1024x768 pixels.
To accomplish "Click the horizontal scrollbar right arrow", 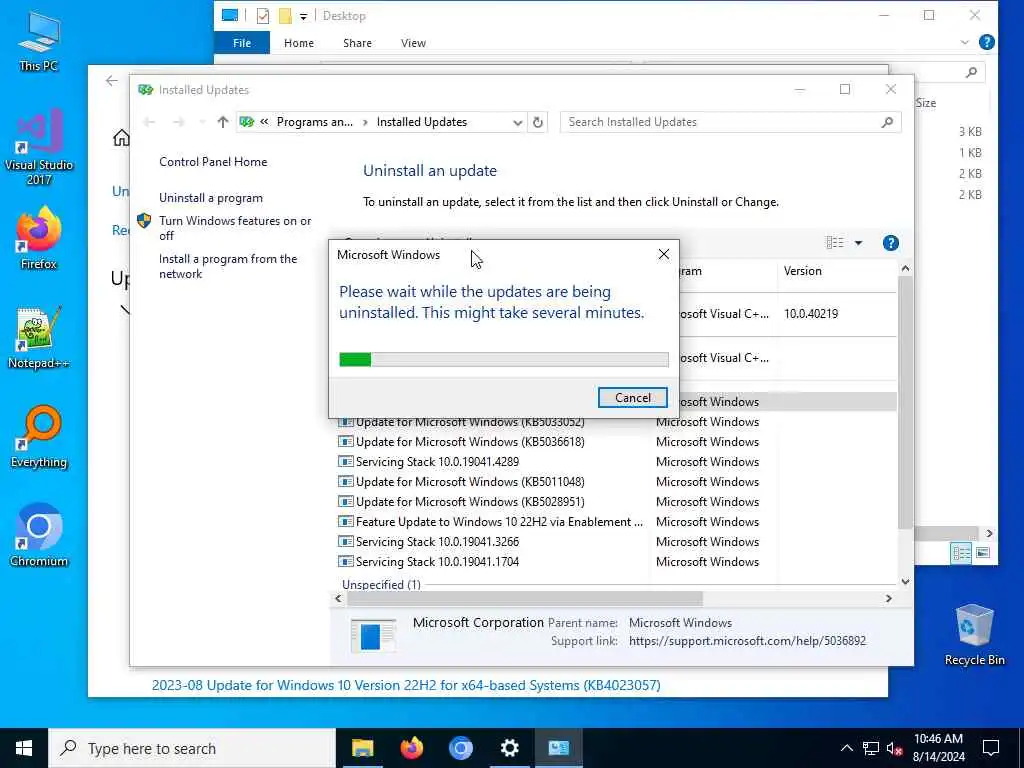I will pyautogui.click(x=889, y=598).
